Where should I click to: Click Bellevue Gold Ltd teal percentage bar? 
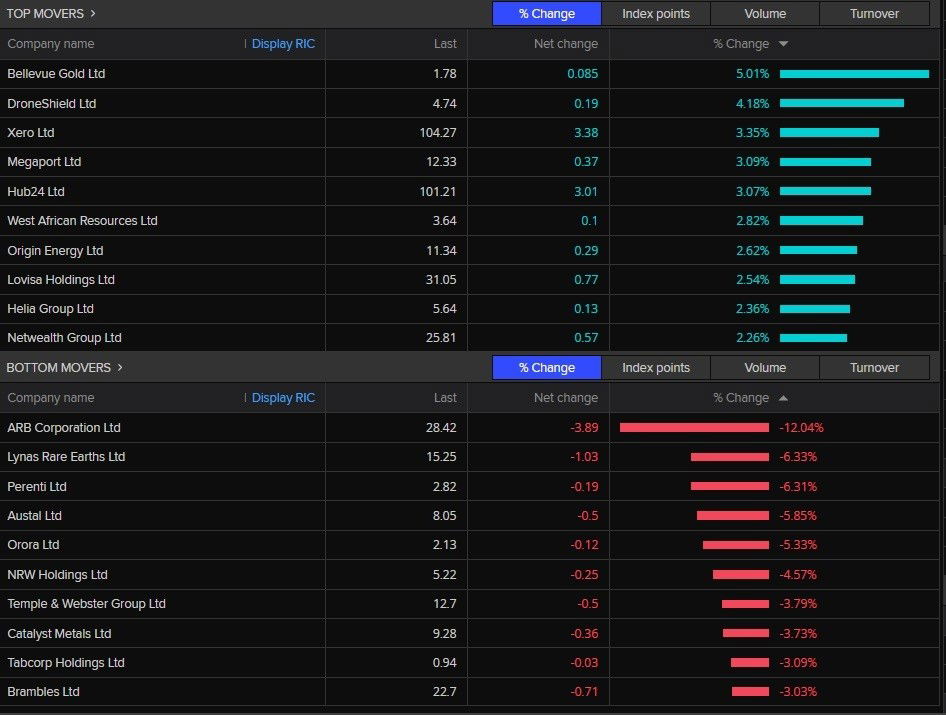point(854,74)
